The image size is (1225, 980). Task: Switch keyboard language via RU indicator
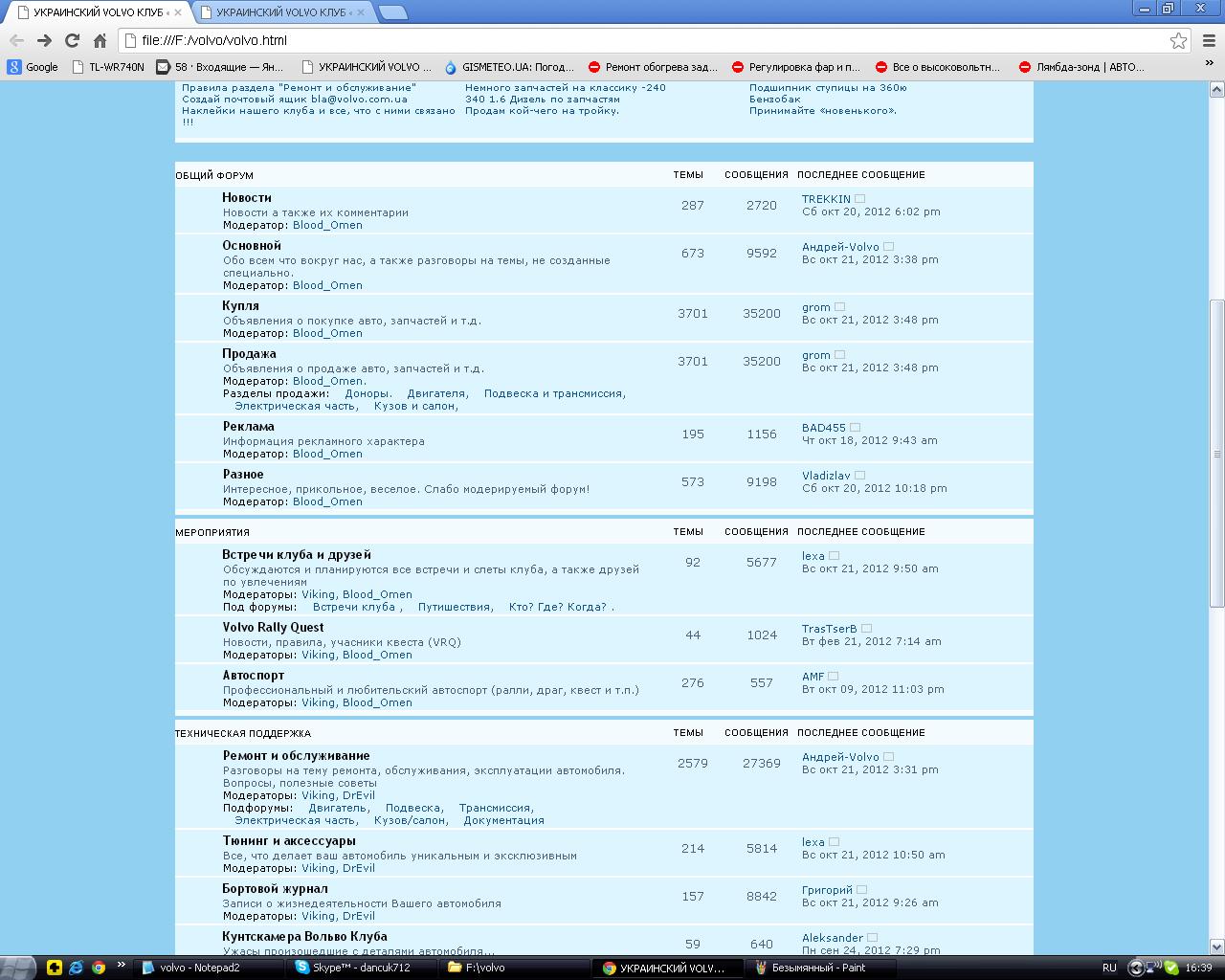[1109, 968]
